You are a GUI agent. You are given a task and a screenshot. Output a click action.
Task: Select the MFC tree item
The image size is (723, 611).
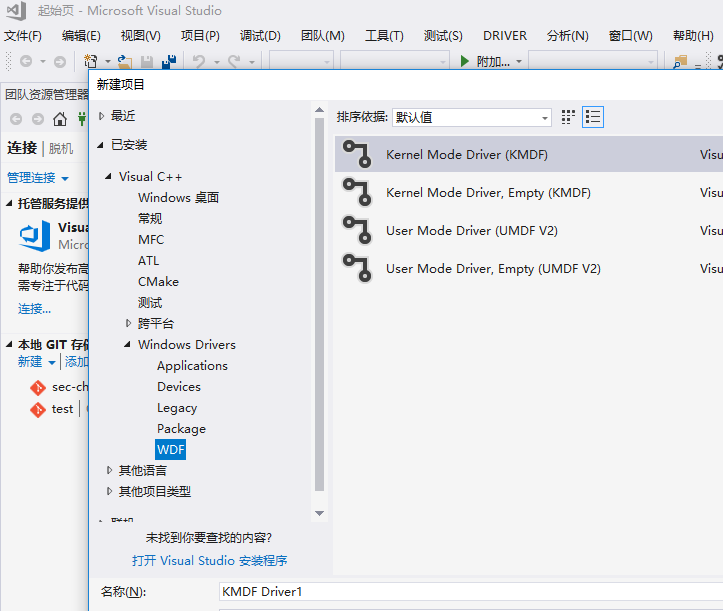click(x=151, y=240)
